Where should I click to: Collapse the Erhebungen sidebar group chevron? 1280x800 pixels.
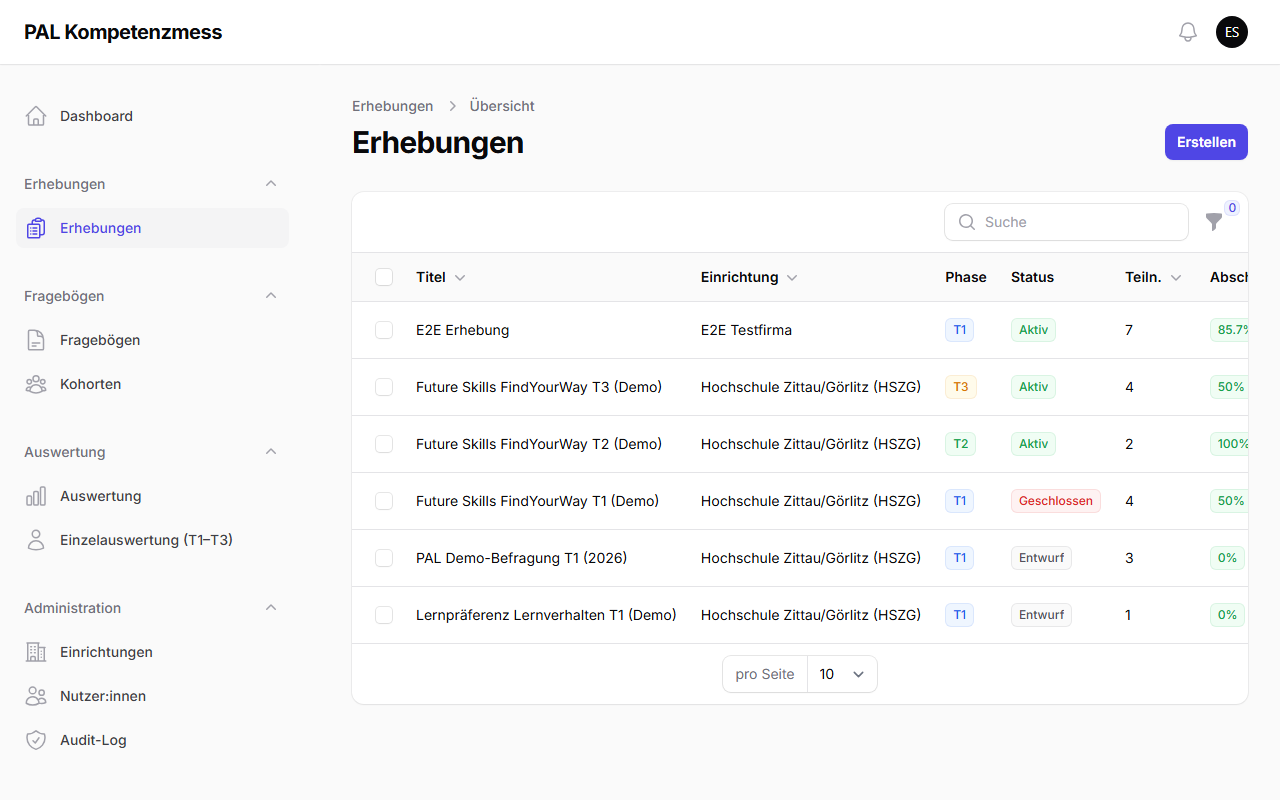[270, 184]
